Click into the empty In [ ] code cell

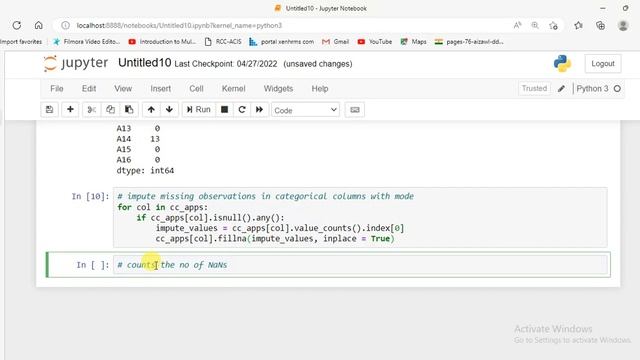[360, 265]
